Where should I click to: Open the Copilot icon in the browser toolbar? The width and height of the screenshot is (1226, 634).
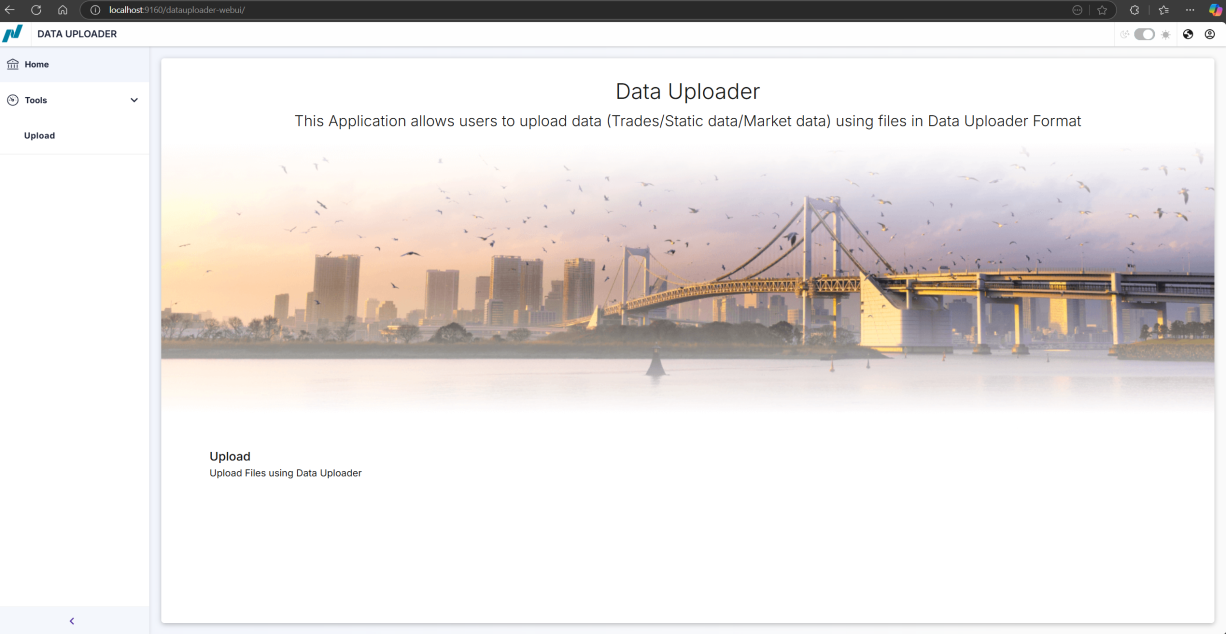point(1215,10)
